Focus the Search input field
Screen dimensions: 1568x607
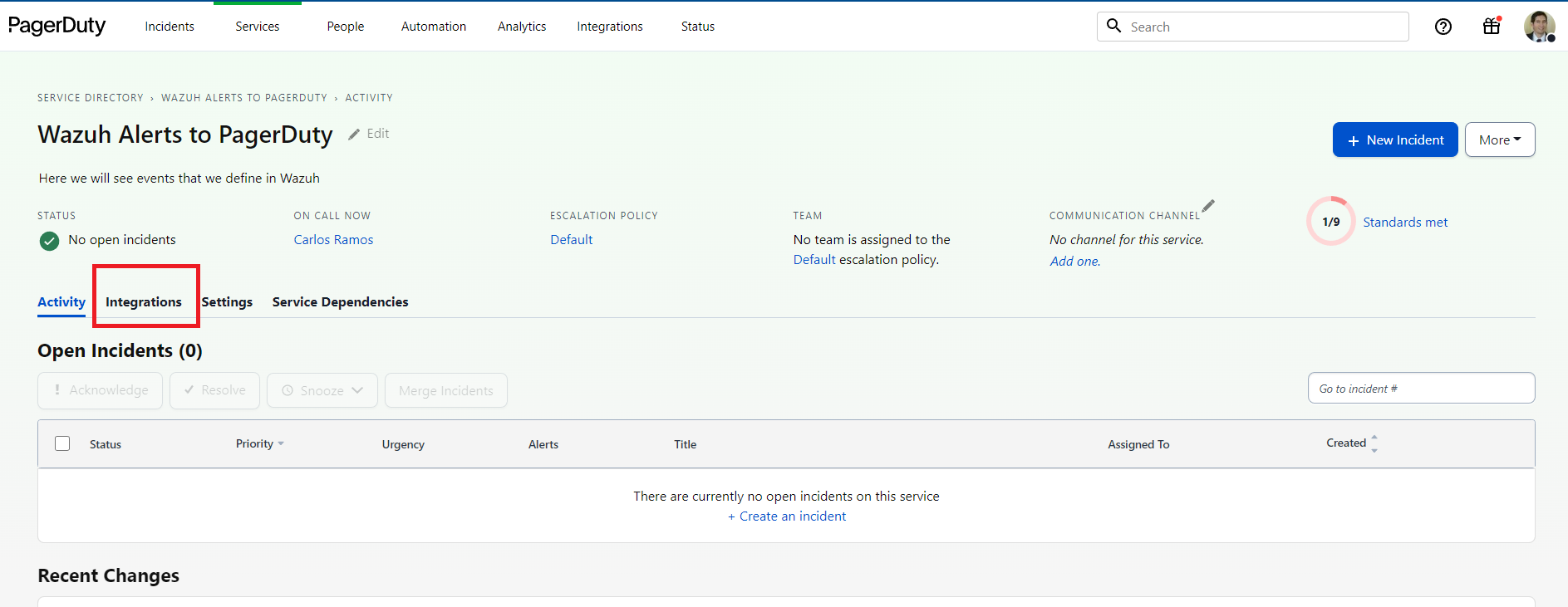click(x=1253, y=27)
